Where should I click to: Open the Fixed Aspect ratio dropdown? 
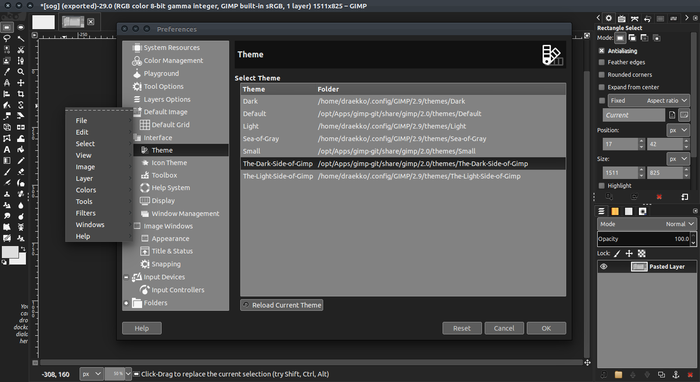pos(648,100)
